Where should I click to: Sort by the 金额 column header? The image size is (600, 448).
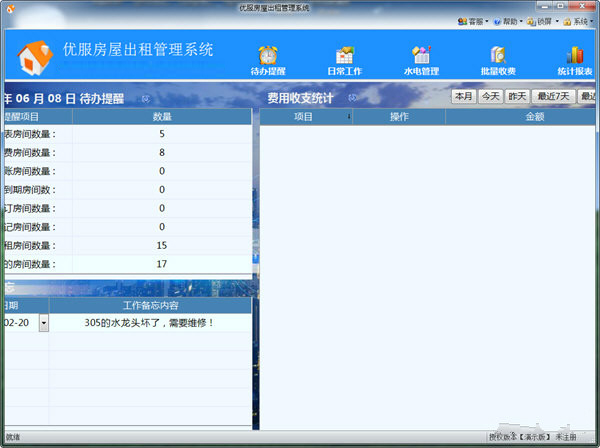pyautogui.click(x=534, y=117)
